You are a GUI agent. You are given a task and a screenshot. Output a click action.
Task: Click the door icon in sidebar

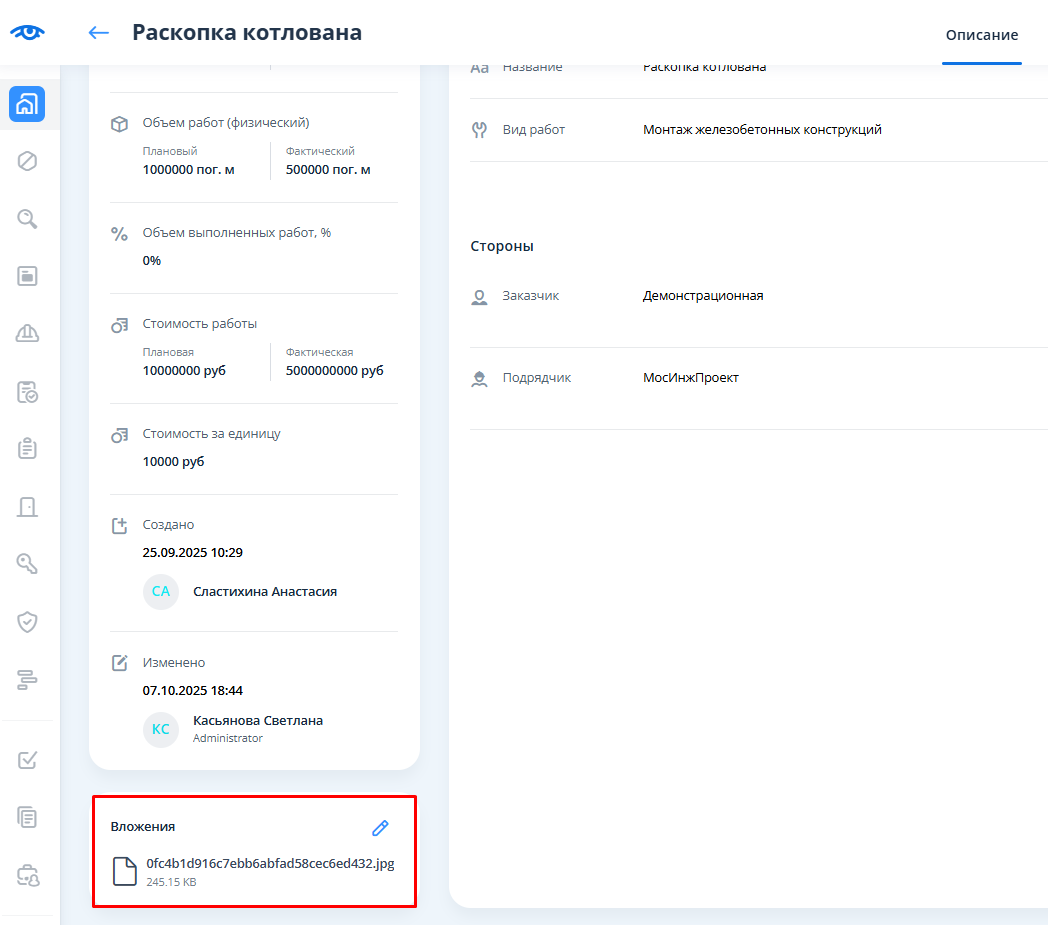coord(27,507)
